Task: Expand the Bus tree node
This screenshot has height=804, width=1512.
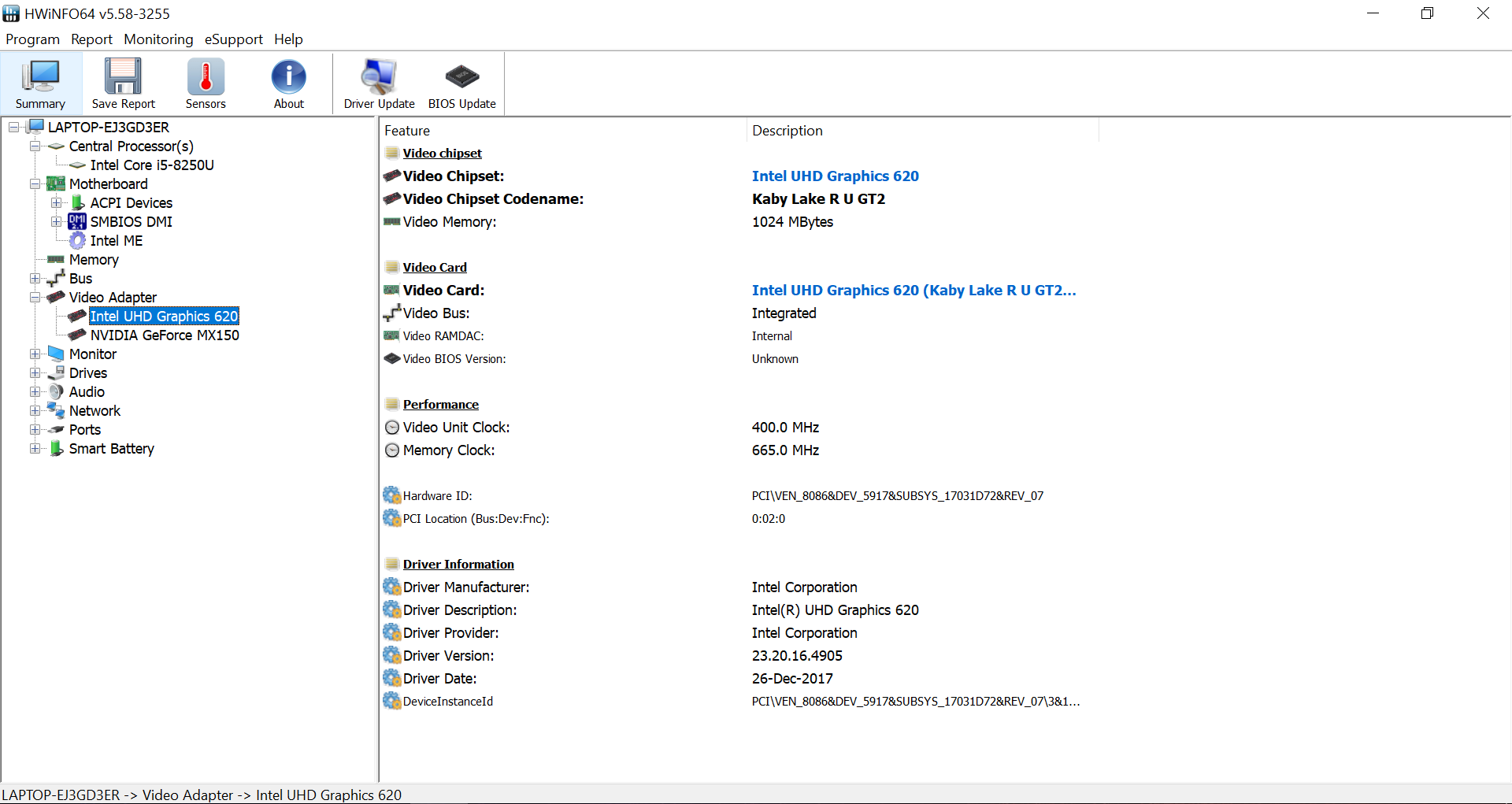Action: point(35,279)
